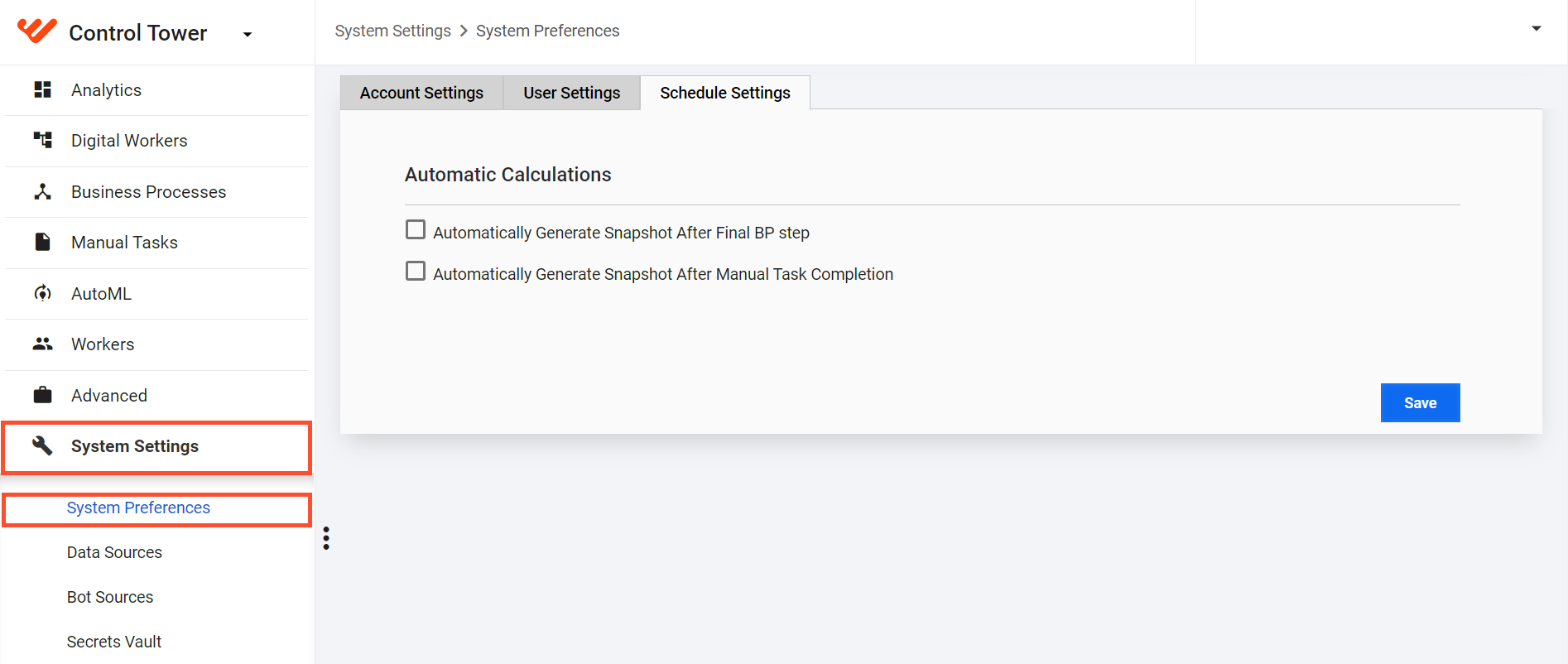Click the Control Tower logo
Screen dimensions: 1568x664
[x=37, y=31]
